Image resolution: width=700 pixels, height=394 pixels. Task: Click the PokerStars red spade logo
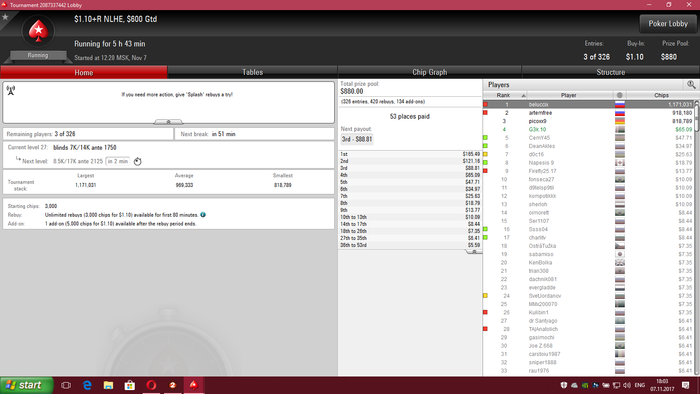(x=38, y=31)
